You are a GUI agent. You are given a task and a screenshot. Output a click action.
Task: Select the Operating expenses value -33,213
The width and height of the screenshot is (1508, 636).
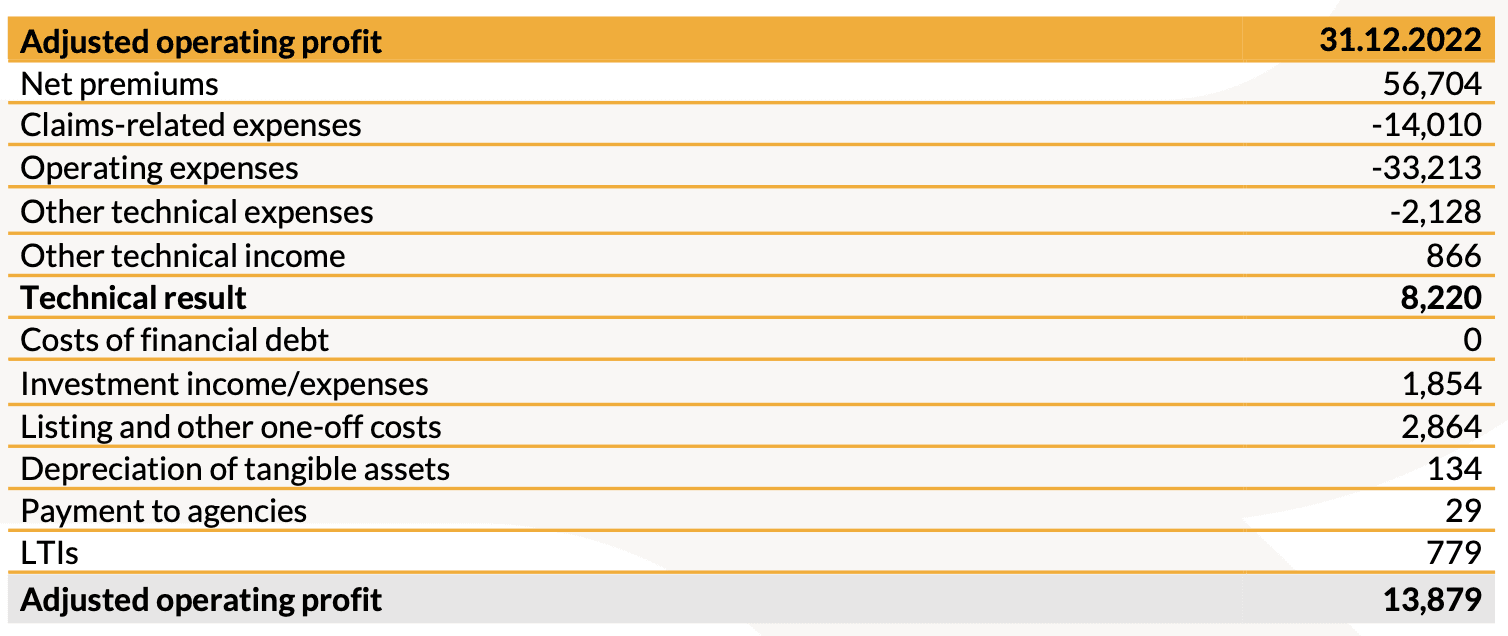[1427, 168]
